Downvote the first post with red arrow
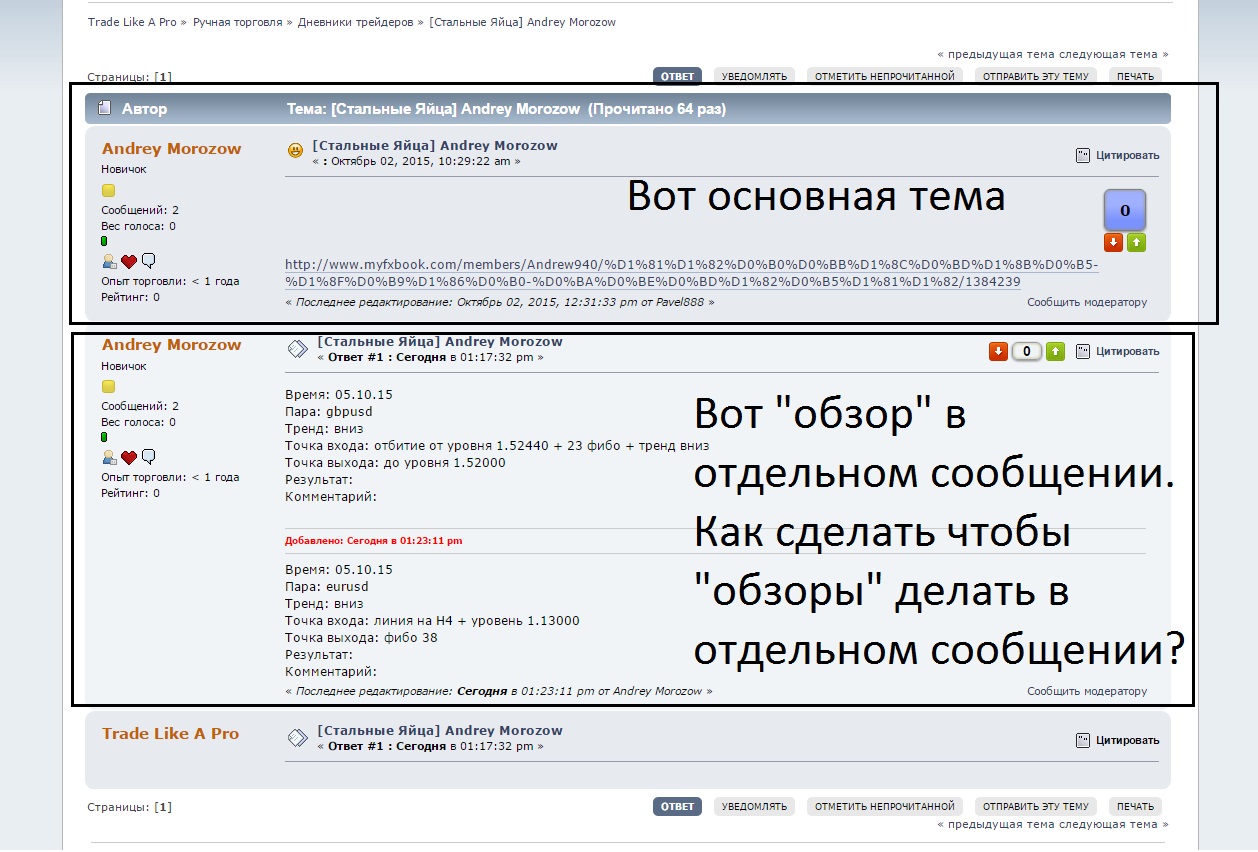 pyautogui.click(x=1113, y=243)
